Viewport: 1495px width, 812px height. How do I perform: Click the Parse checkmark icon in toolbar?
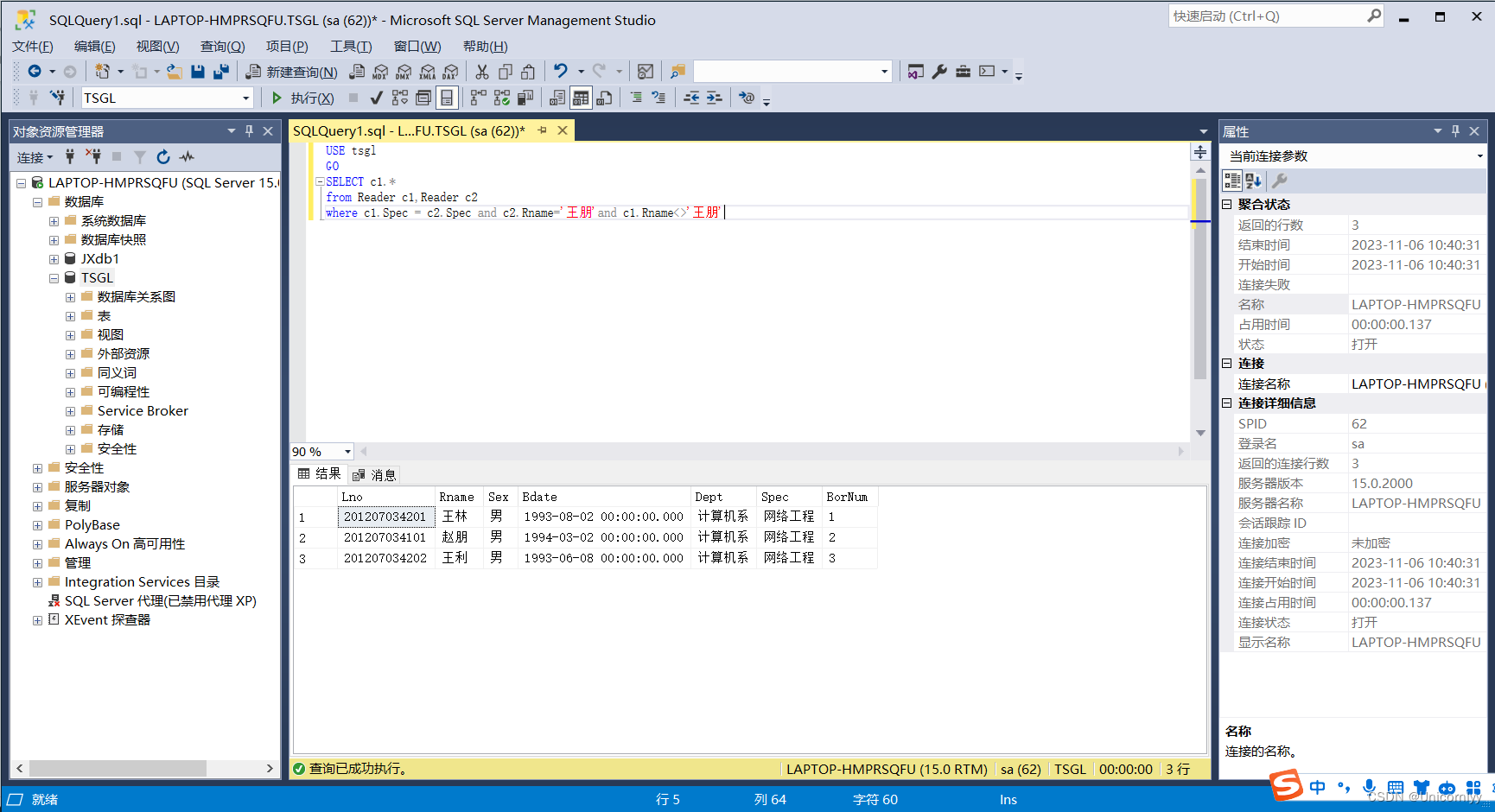coord(376,98)
